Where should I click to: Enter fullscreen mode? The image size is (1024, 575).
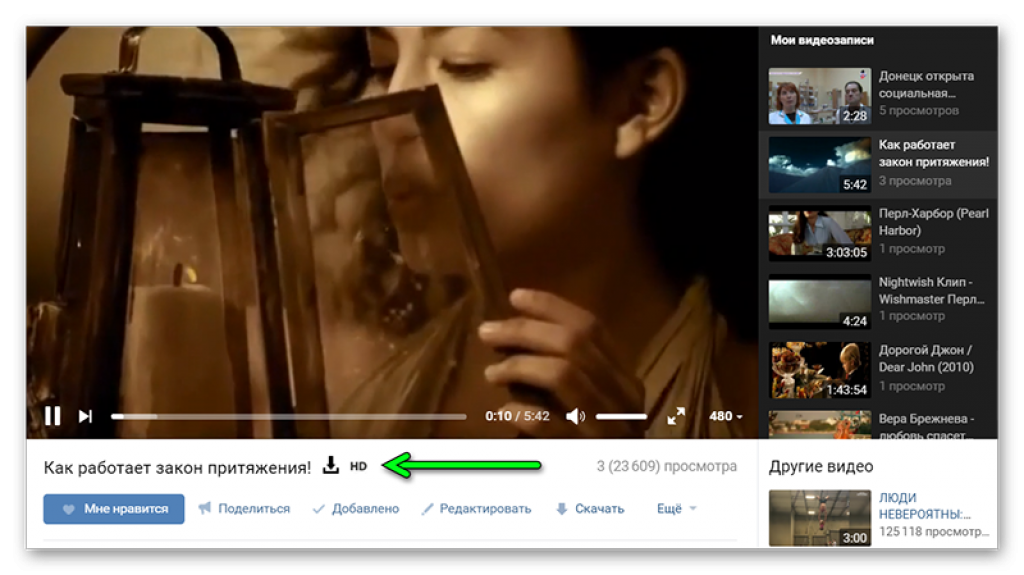(676, 416)
